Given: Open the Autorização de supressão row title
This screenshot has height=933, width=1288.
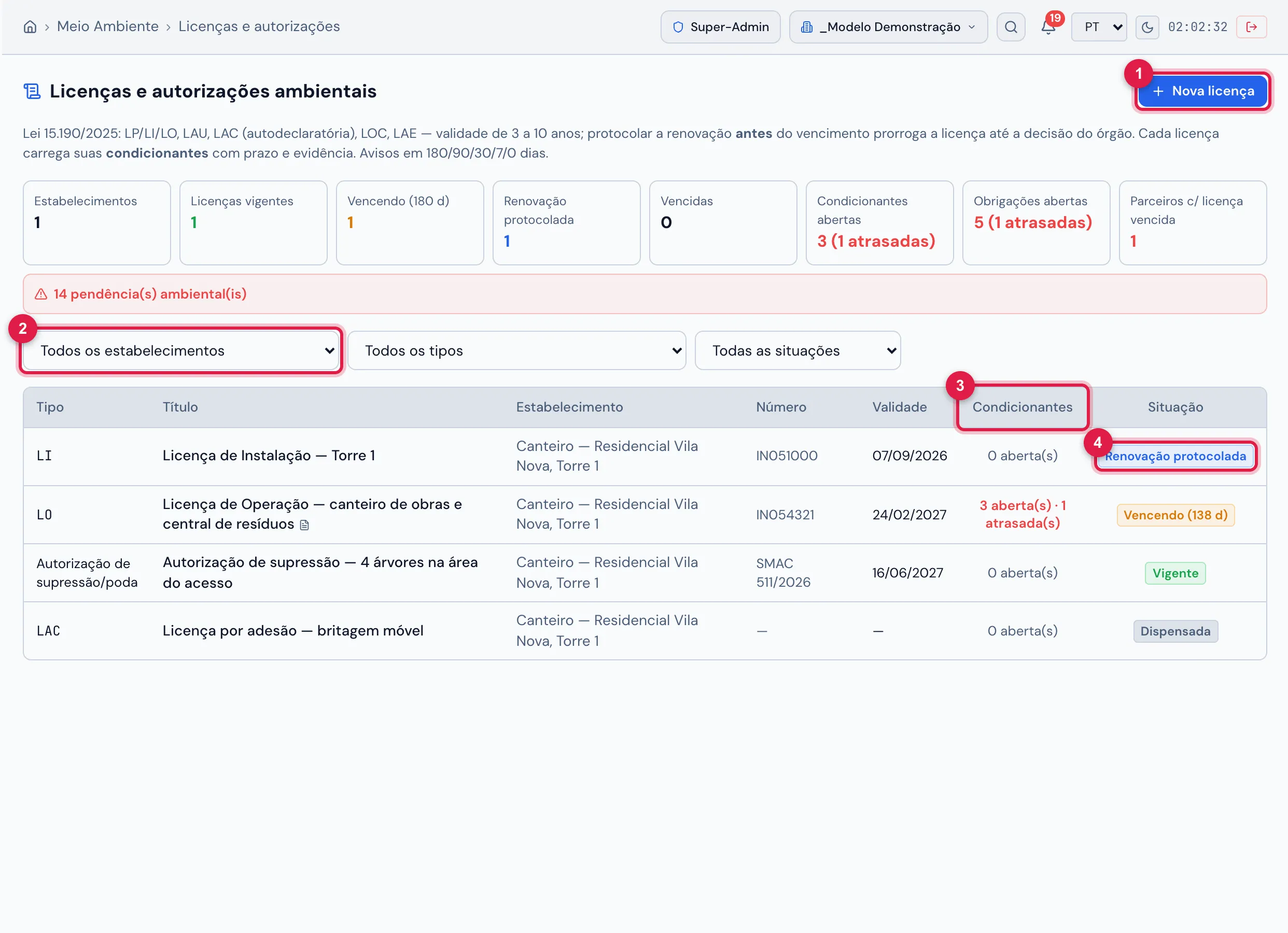Looking at the screenshot, I should 320,572.
